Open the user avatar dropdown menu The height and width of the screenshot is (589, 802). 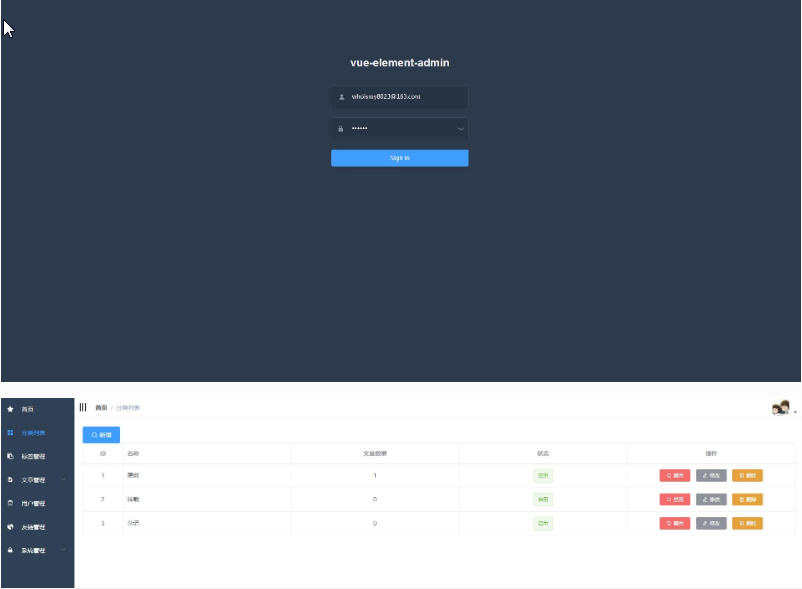click(783, 408)
